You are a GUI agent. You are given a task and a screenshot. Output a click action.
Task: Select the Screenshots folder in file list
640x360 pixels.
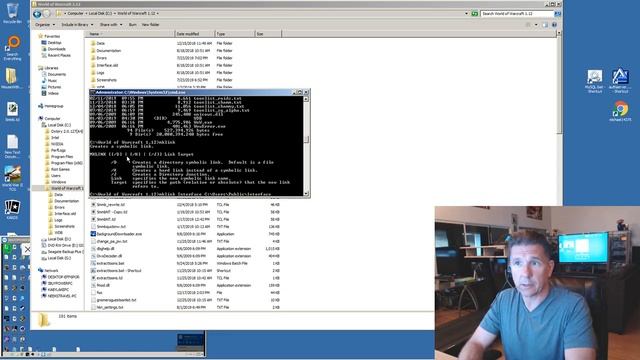[x=107, y=80]
